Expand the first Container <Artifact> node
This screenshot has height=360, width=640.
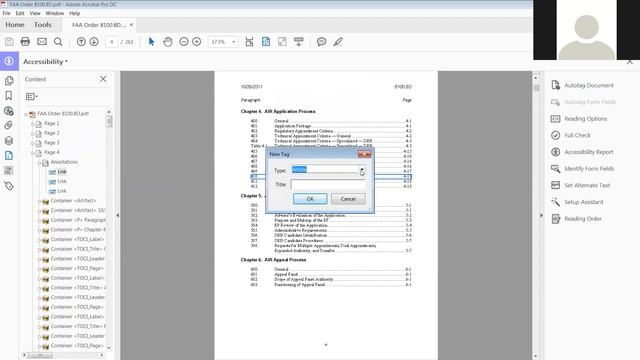pyautogui.click(x=39, y=201)
